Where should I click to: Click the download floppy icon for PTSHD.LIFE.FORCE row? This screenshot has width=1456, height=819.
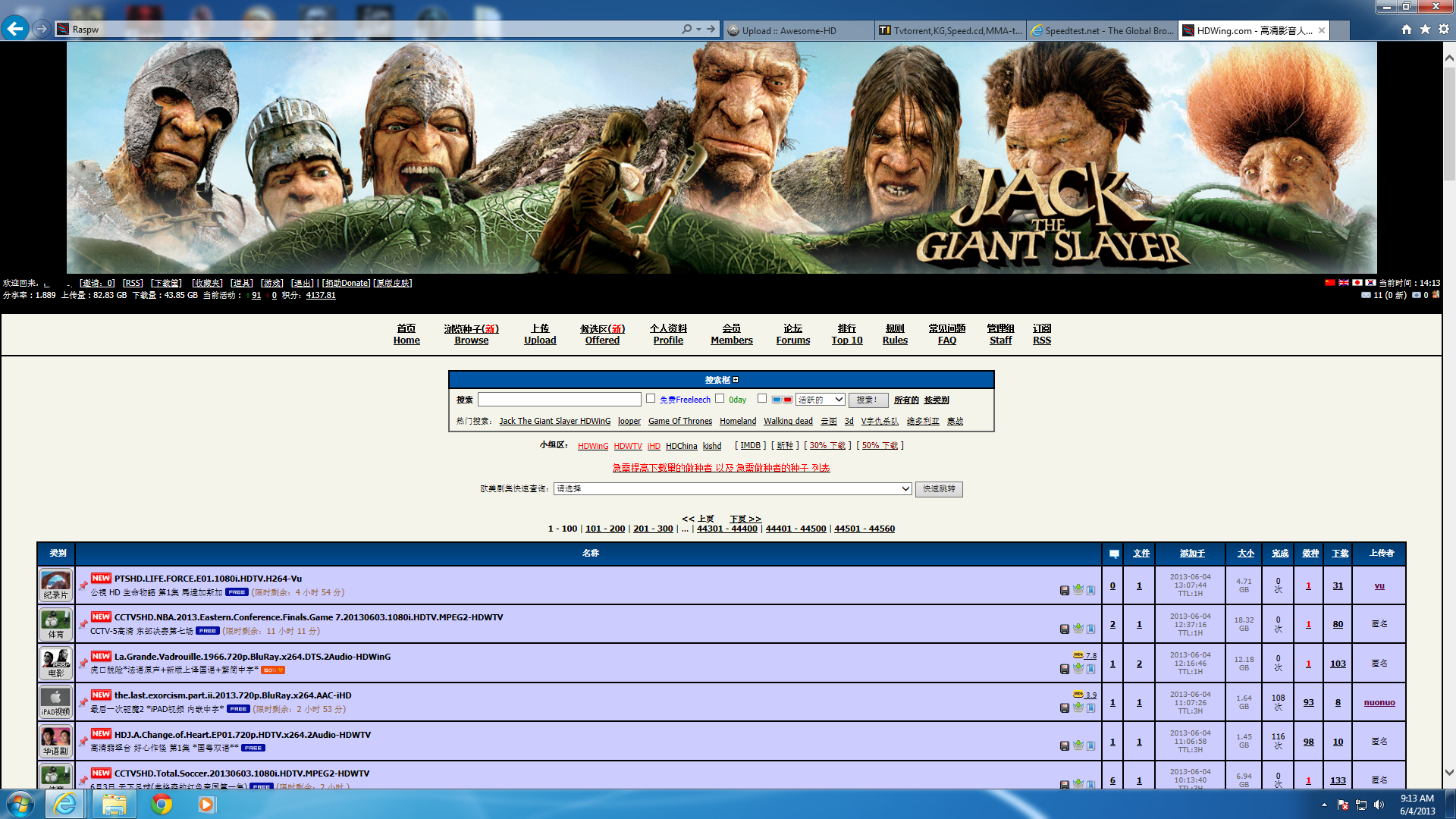coord(1065,590)
